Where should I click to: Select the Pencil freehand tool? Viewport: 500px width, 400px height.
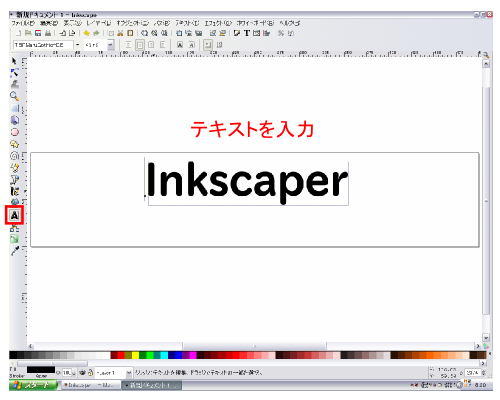click(x=15, y=167)
